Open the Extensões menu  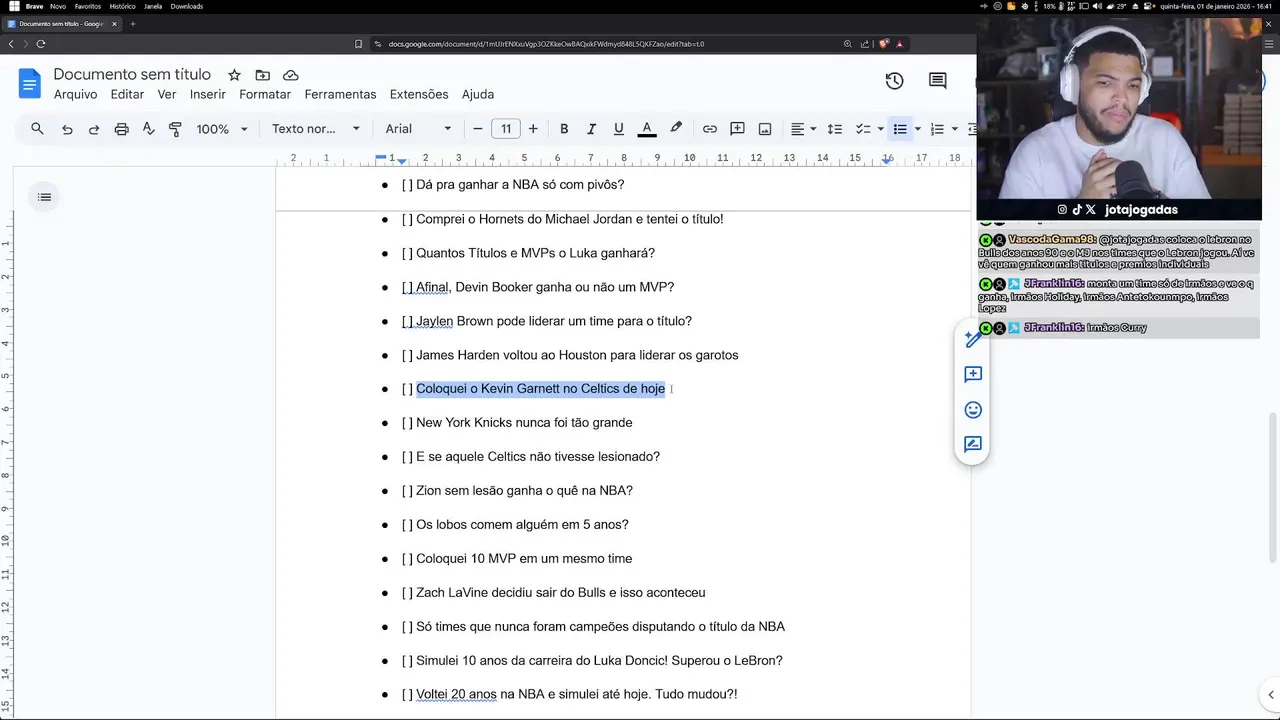[419, 94]
